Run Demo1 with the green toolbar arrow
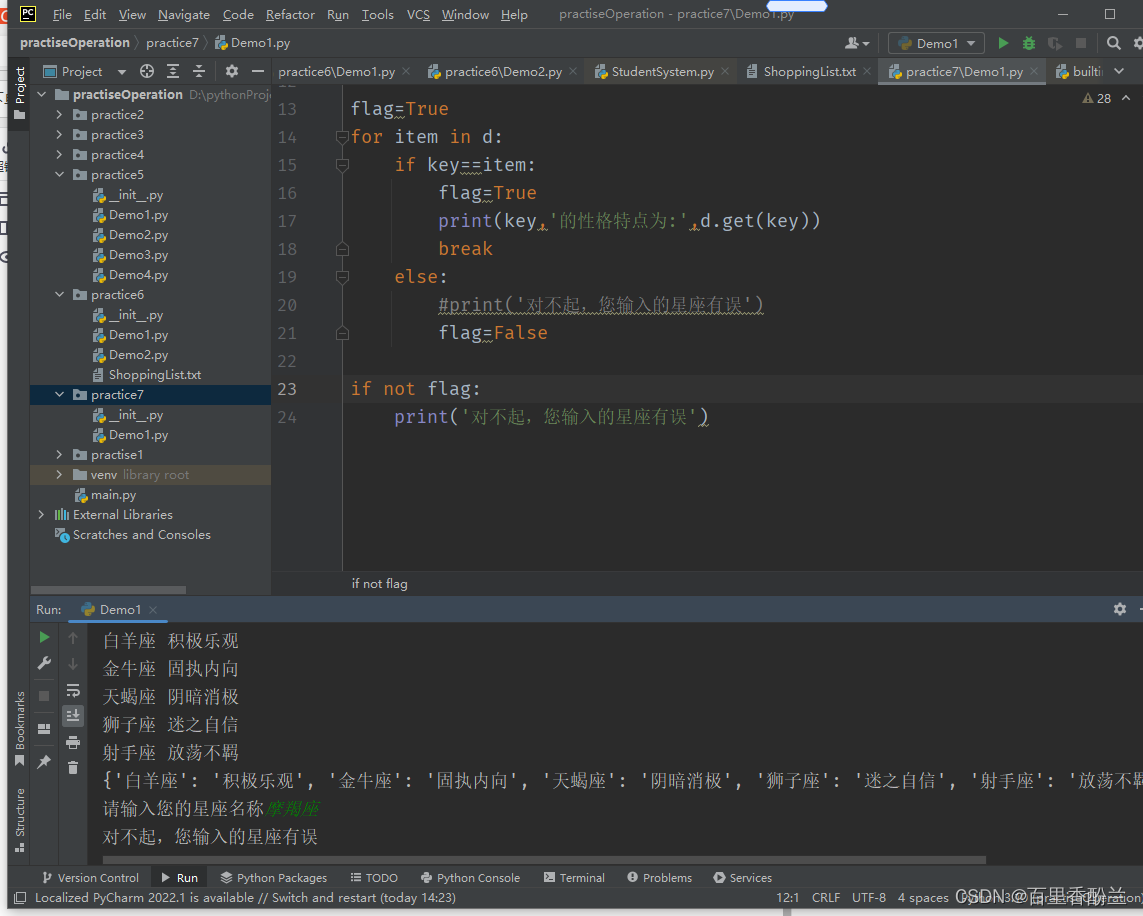 [1003, 44]
